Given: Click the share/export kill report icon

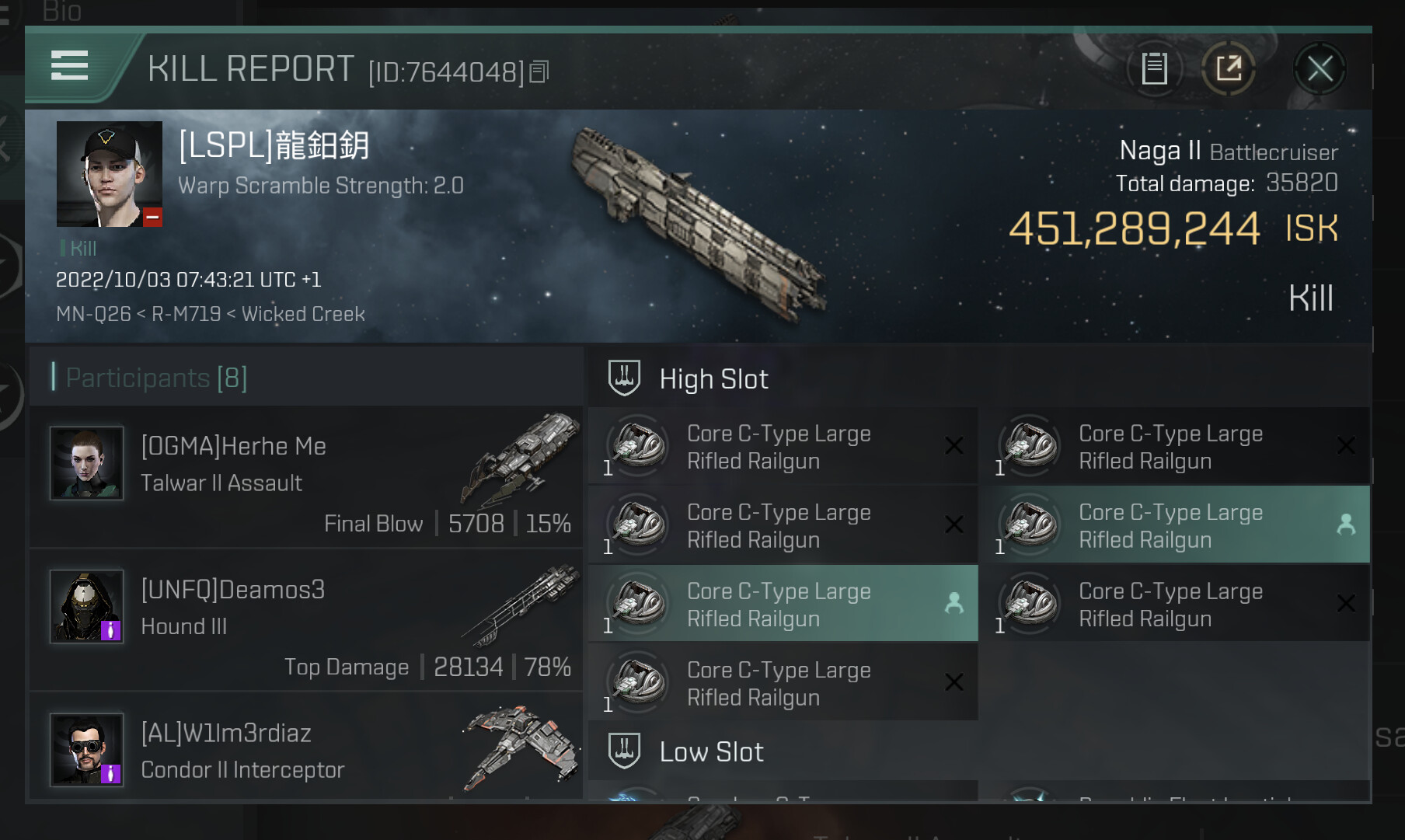Looking at the screenshot, I should click(x=1229, y=69).
